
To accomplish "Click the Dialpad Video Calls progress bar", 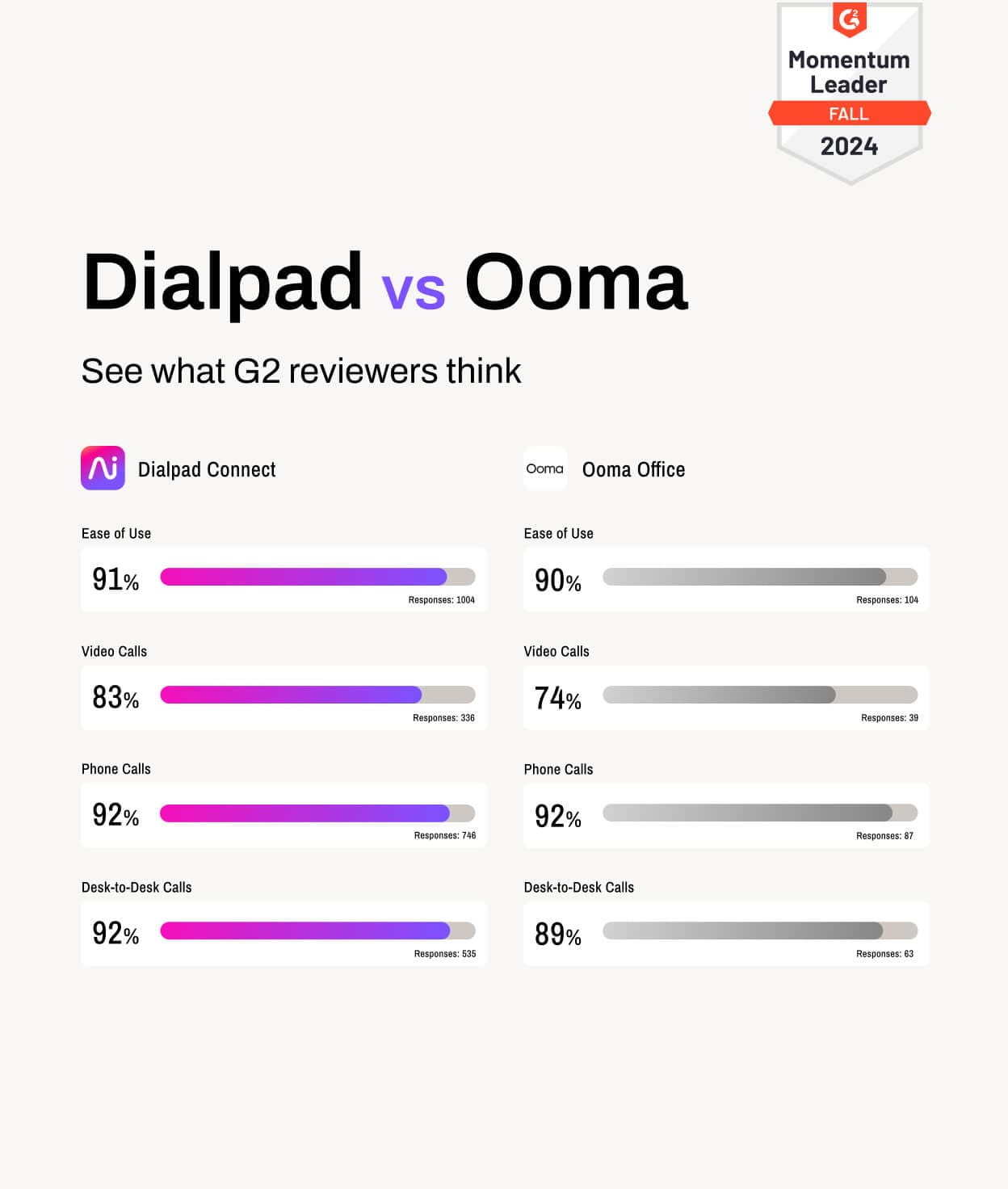I will point(317,695).
